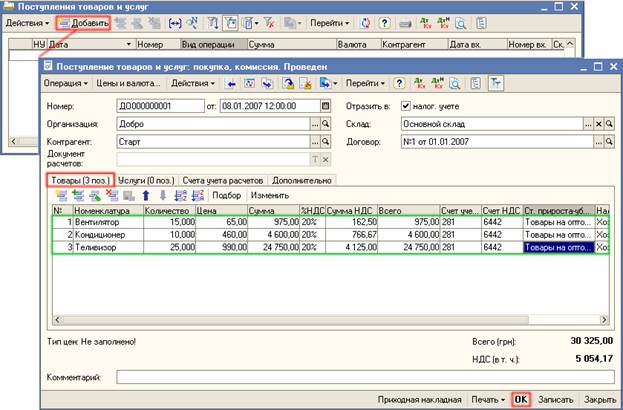
Task: Open the Действия menu in list window
Action: [26, 21]
